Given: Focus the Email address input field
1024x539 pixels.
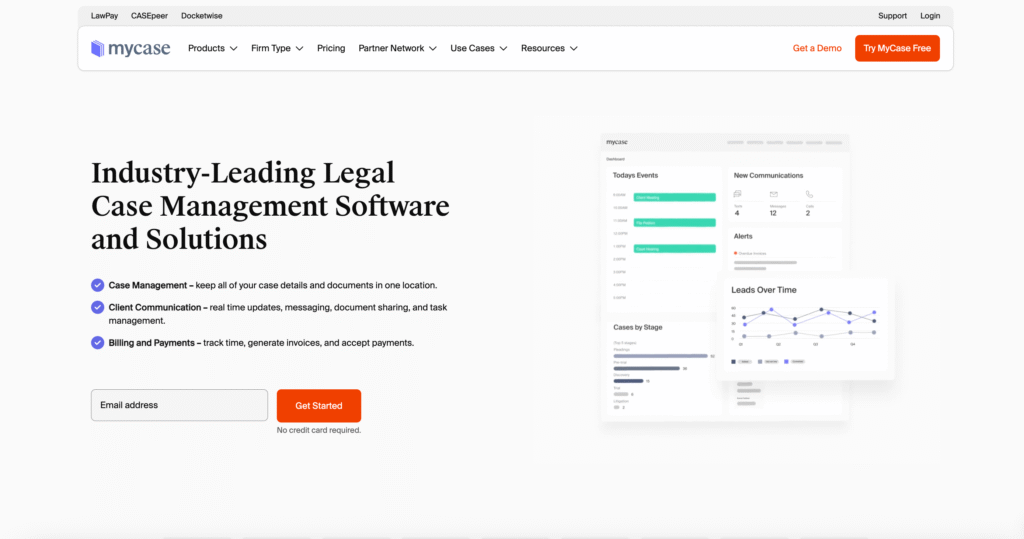Looking at the screenshot, I should point(180,405).
